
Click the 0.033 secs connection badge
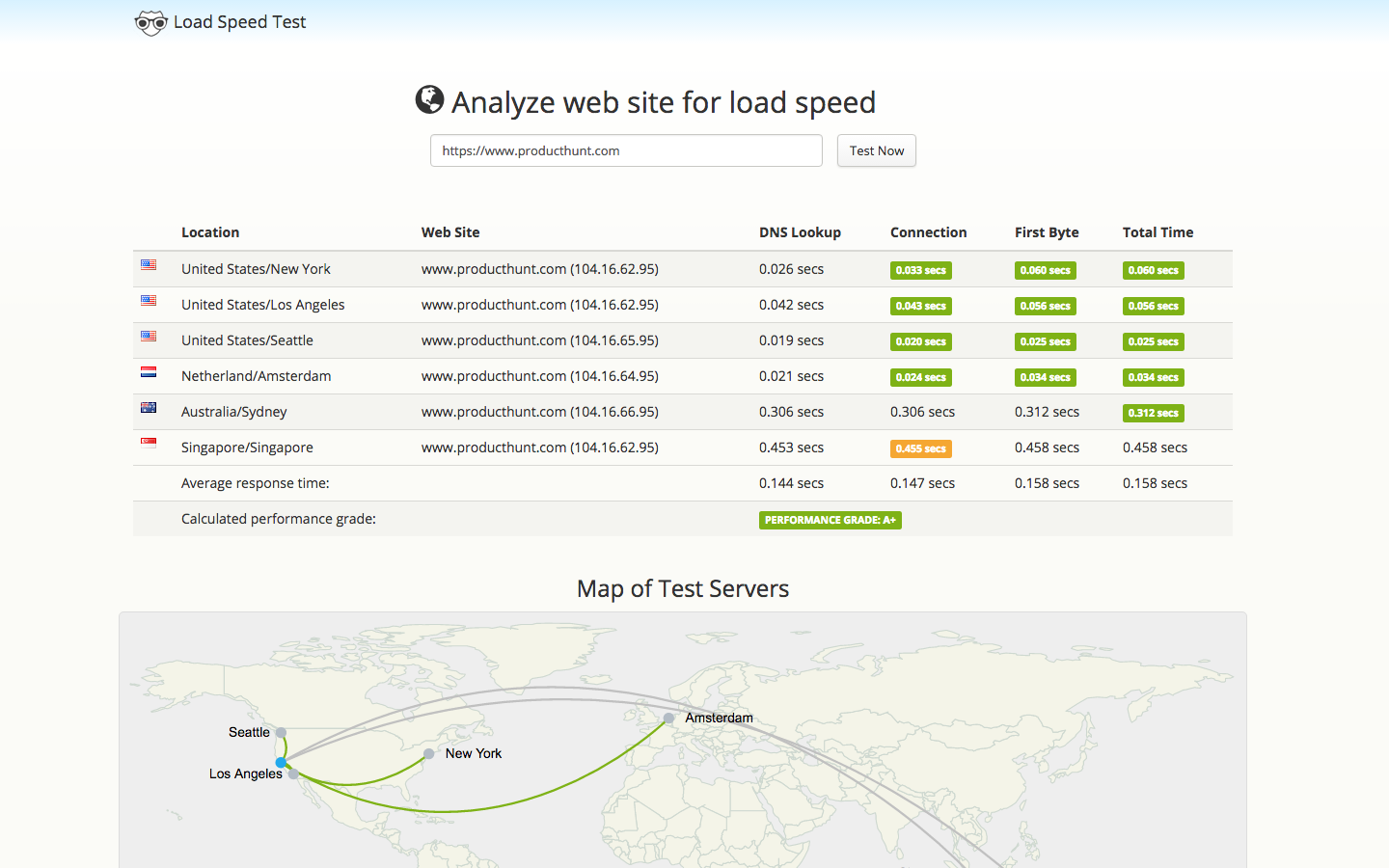coord(921,270)
